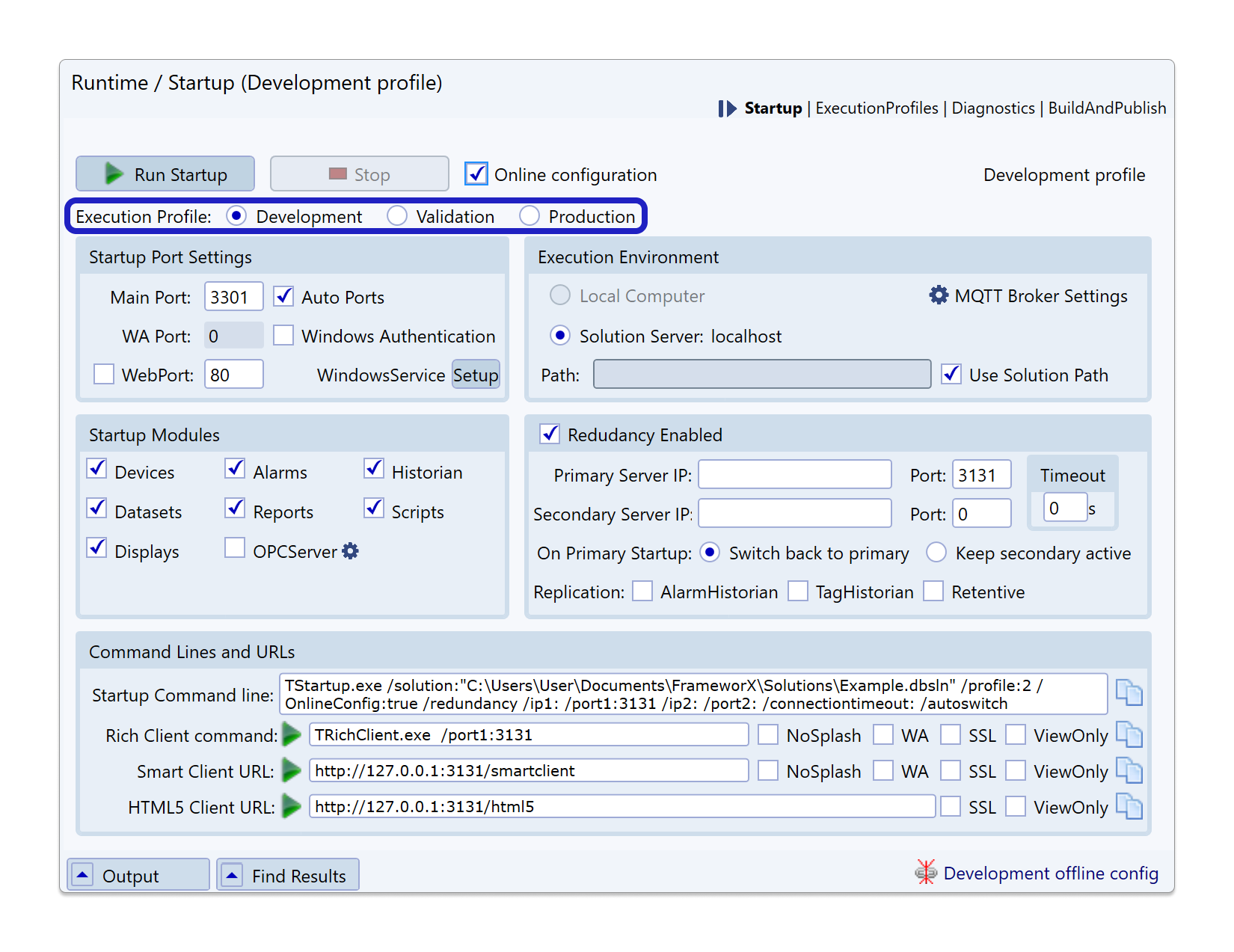Expand the Output panel
Viewport: 1234px width, 952px height.
coord(83,875)
